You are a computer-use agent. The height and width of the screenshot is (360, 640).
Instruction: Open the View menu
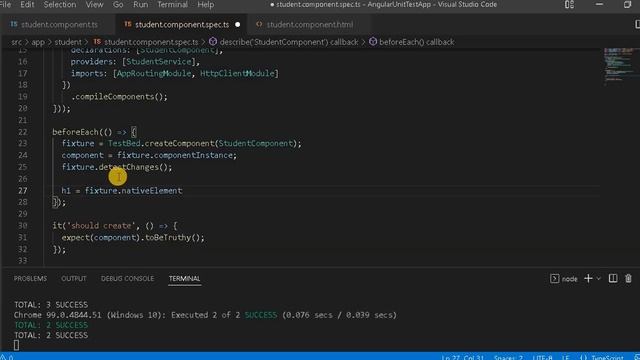94,4
